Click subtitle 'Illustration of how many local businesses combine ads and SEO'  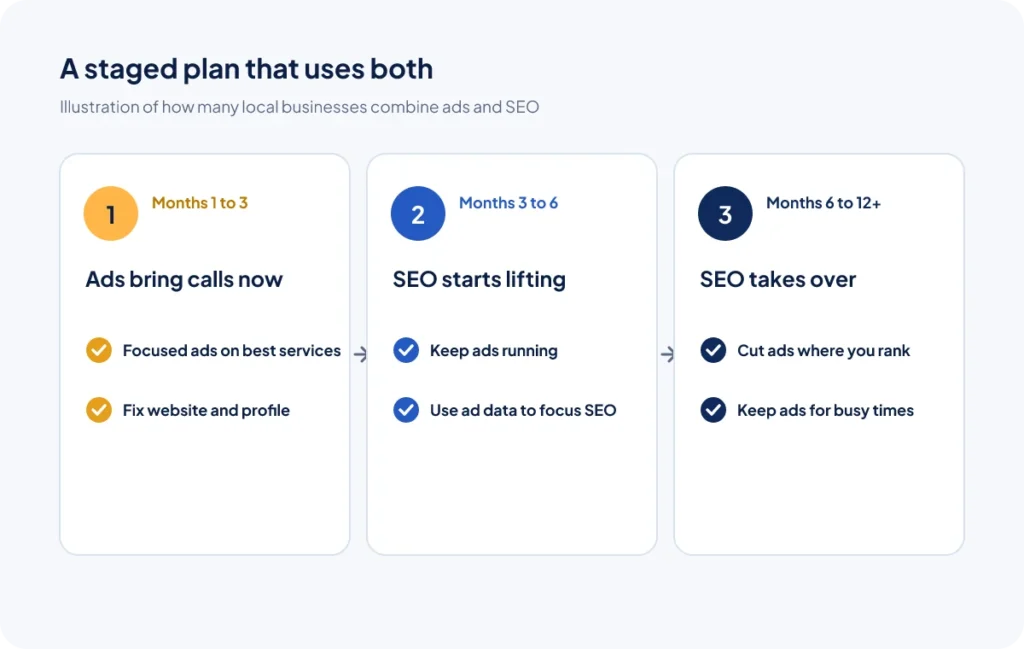[x=299, y=107]
